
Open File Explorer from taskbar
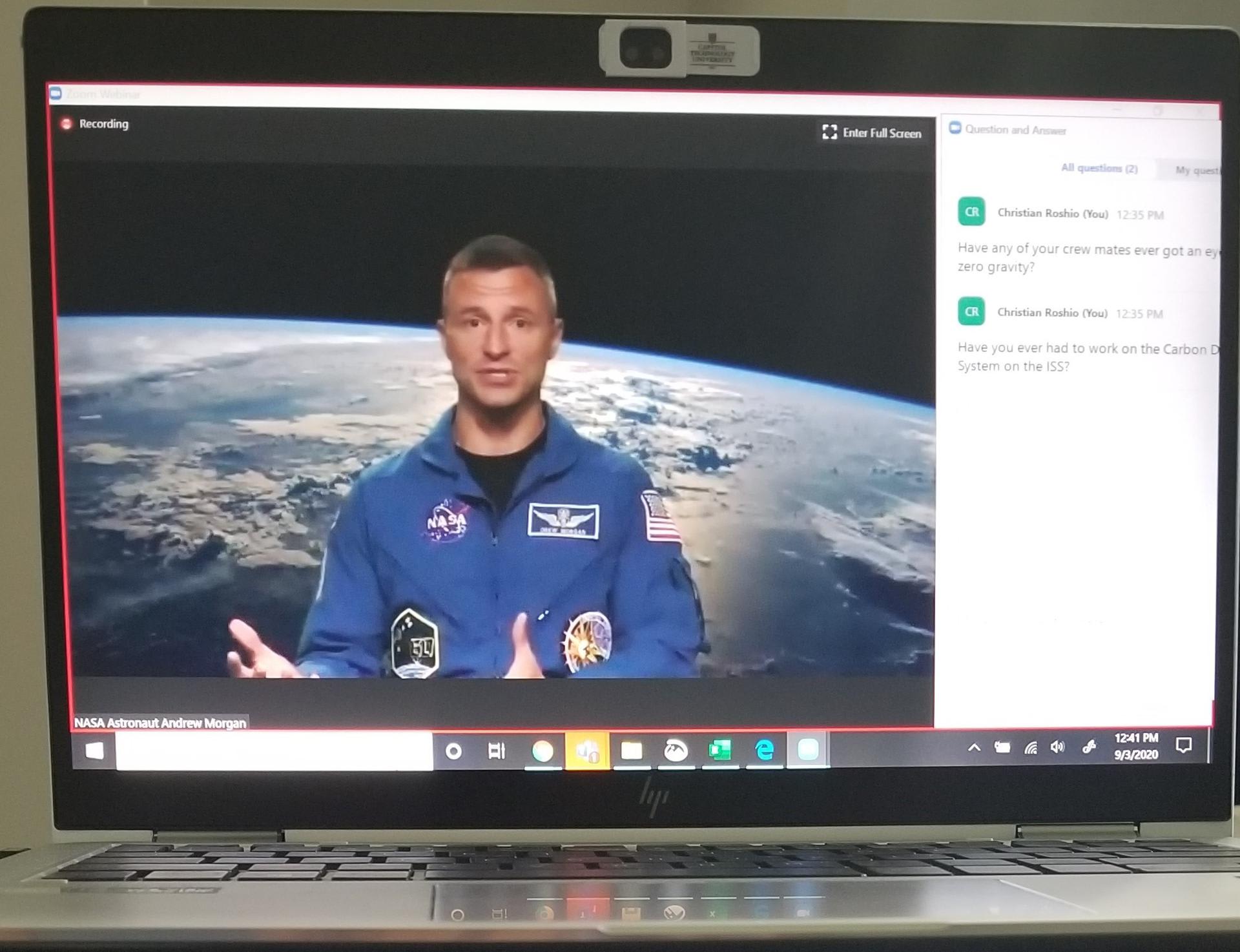tap(632, 750)
